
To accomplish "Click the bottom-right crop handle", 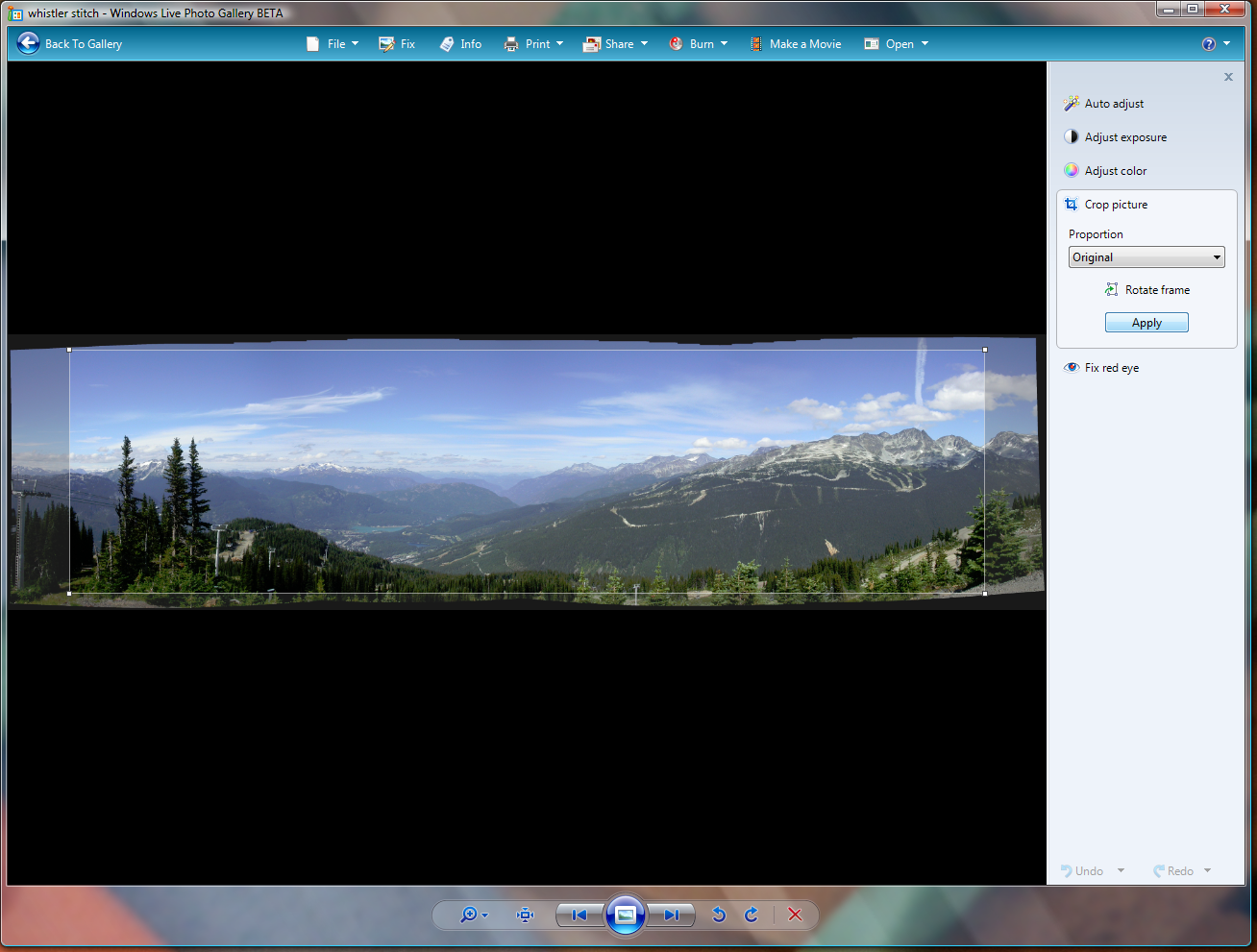I will pyautogui.click(x=985, y=593).
